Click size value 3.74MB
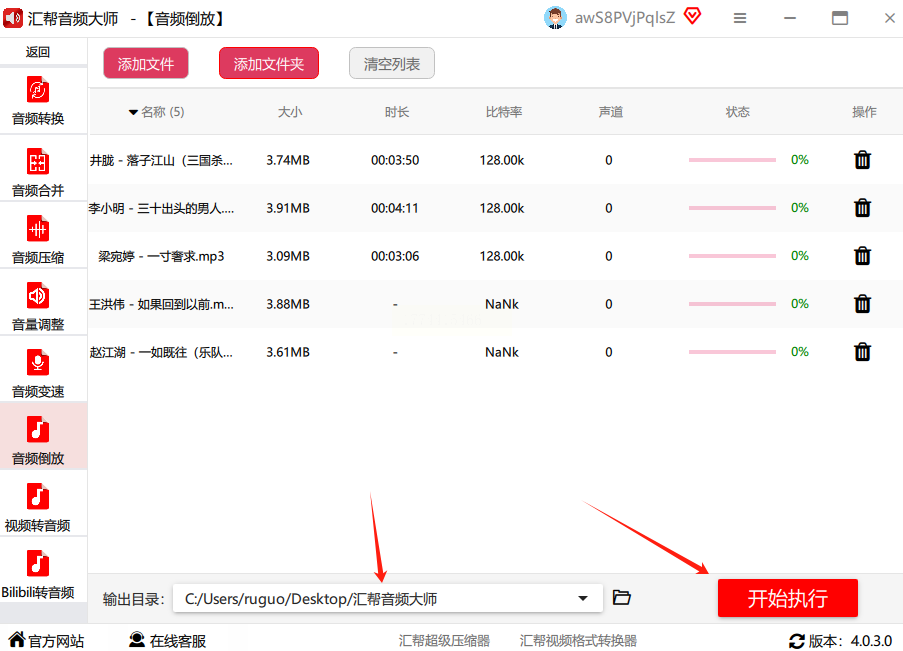903x651 pixels. click(288, 160)
